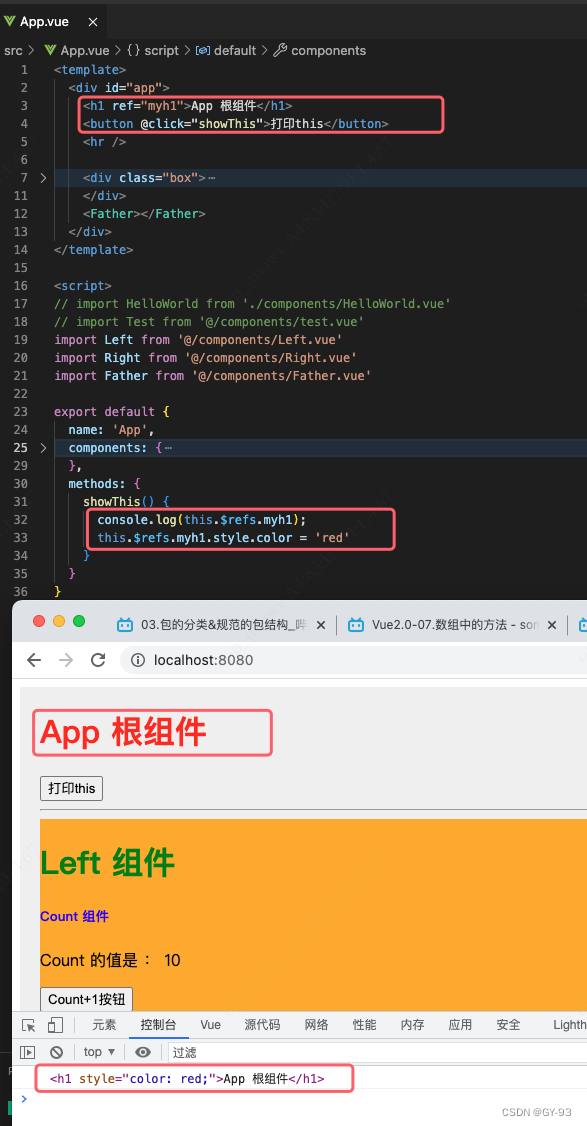Click the browser forward arrow
Image resolution: width=587 pixels, height=1126 pixels.
(x=66, y=660)
